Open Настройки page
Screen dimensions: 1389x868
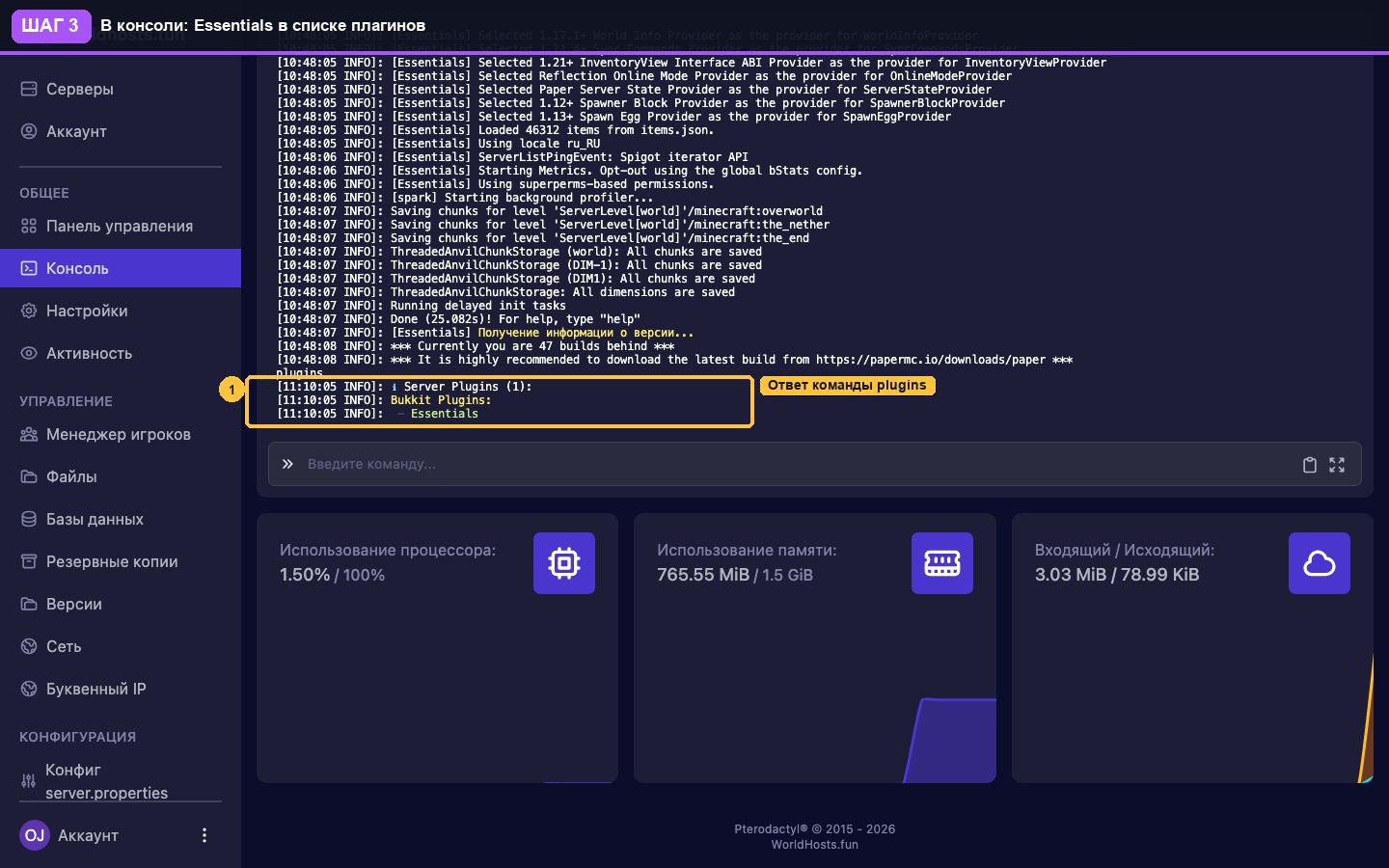click(x=121, y=311)
